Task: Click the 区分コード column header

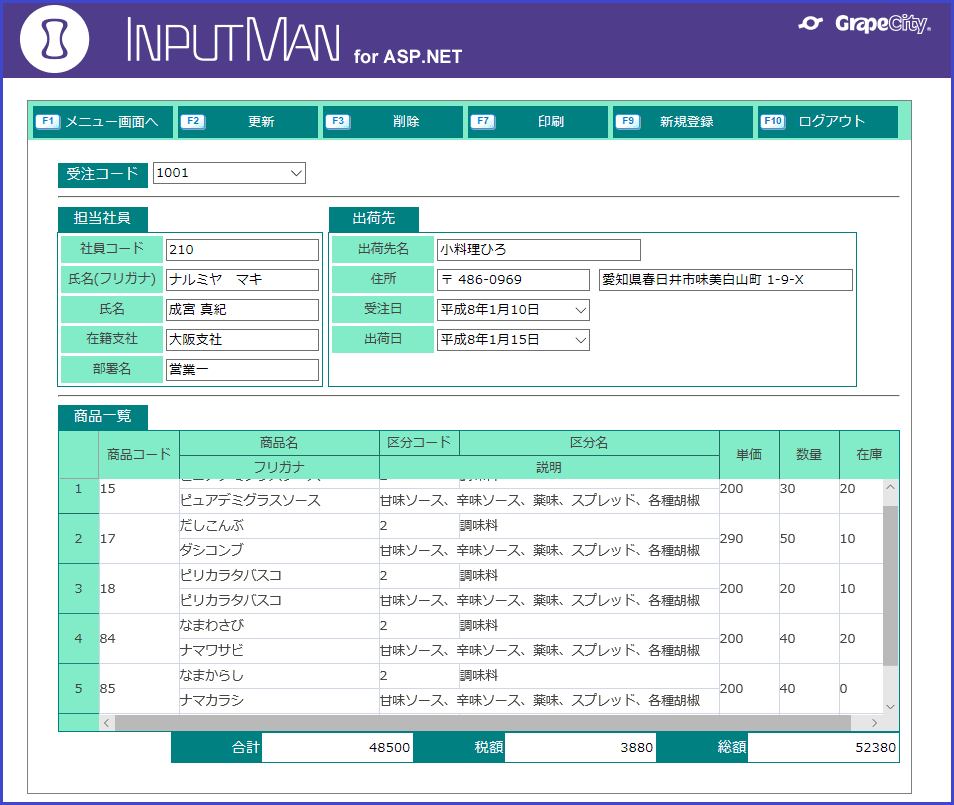Action: (419, 443)
